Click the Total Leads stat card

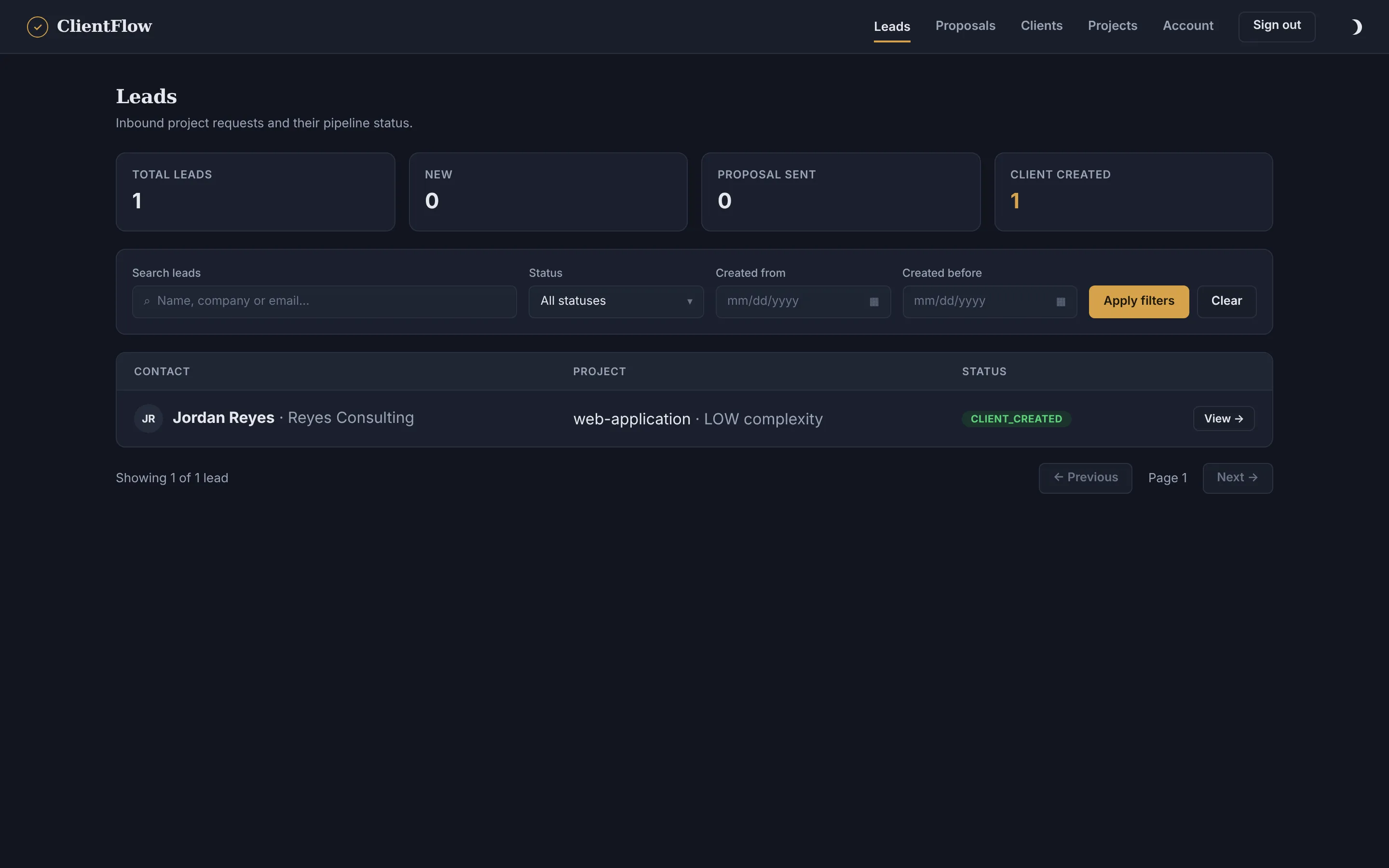click(256, 192)
